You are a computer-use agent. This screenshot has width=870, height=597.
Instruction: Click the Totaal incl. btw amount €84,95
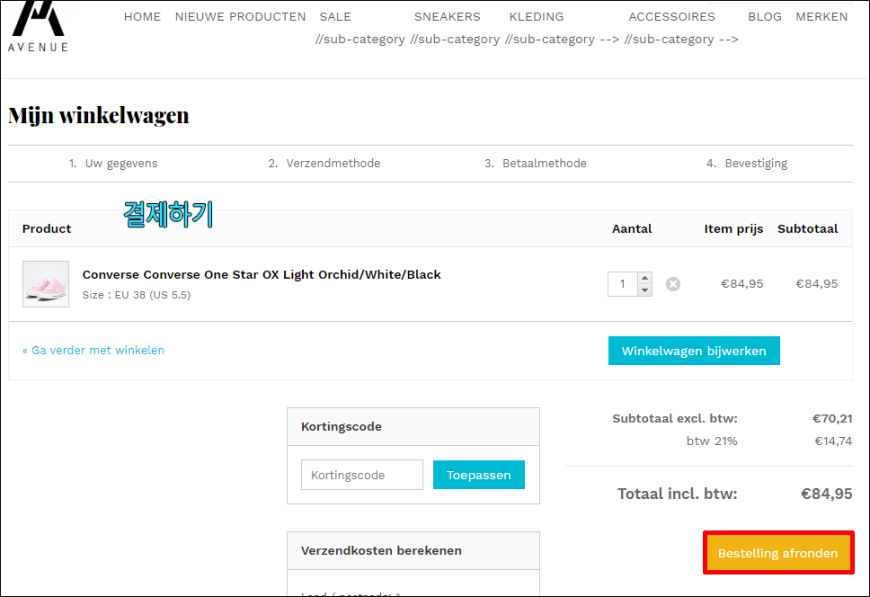826,493
